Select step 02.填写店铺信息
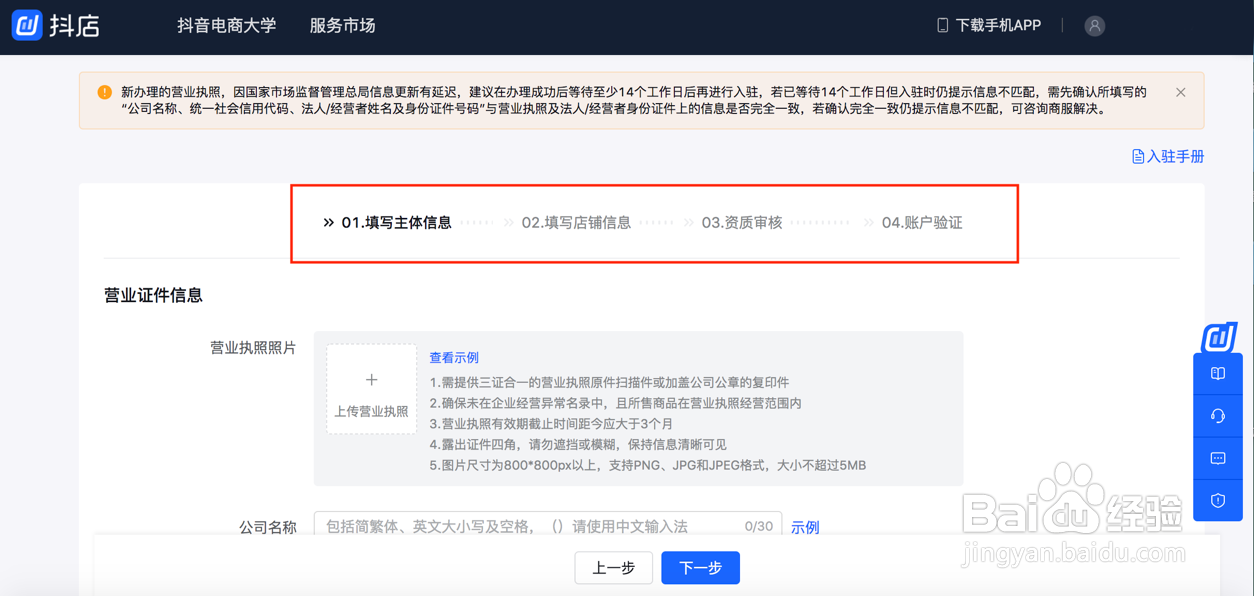This screenshot has height=596, width=1254. tap(576, 223)
